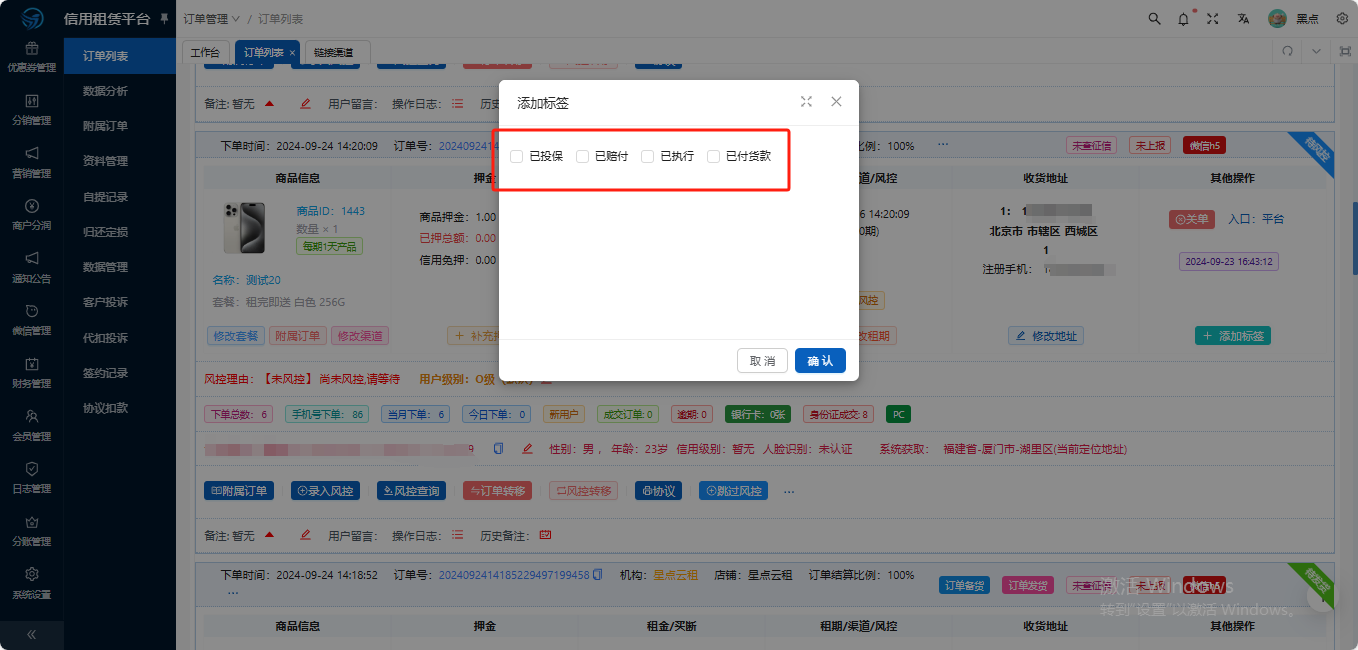Refresh the current tab with the reload icon

[x=1288, y=51]
